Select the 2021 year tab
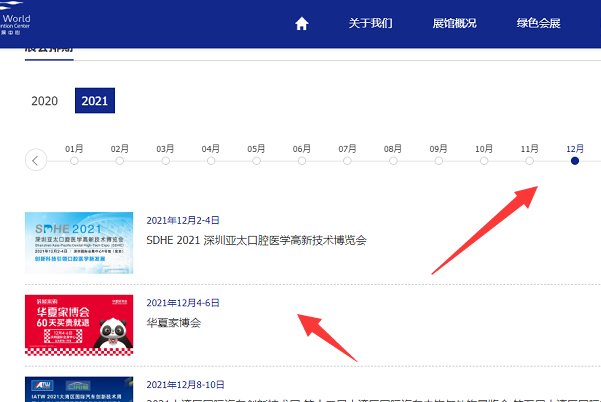The width and height of the screenshot is (601, 402). point(95,101)
